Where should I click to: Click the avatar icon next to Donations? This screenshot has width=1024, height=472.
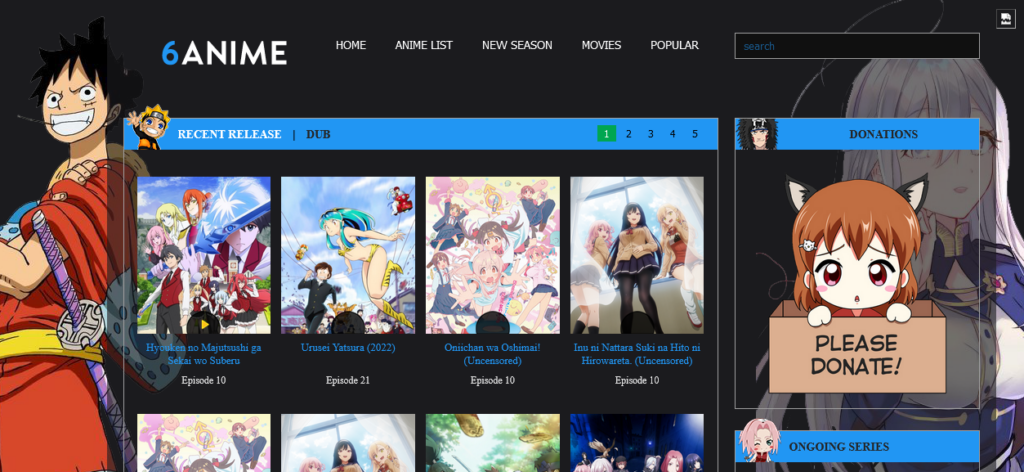[757, 134]
